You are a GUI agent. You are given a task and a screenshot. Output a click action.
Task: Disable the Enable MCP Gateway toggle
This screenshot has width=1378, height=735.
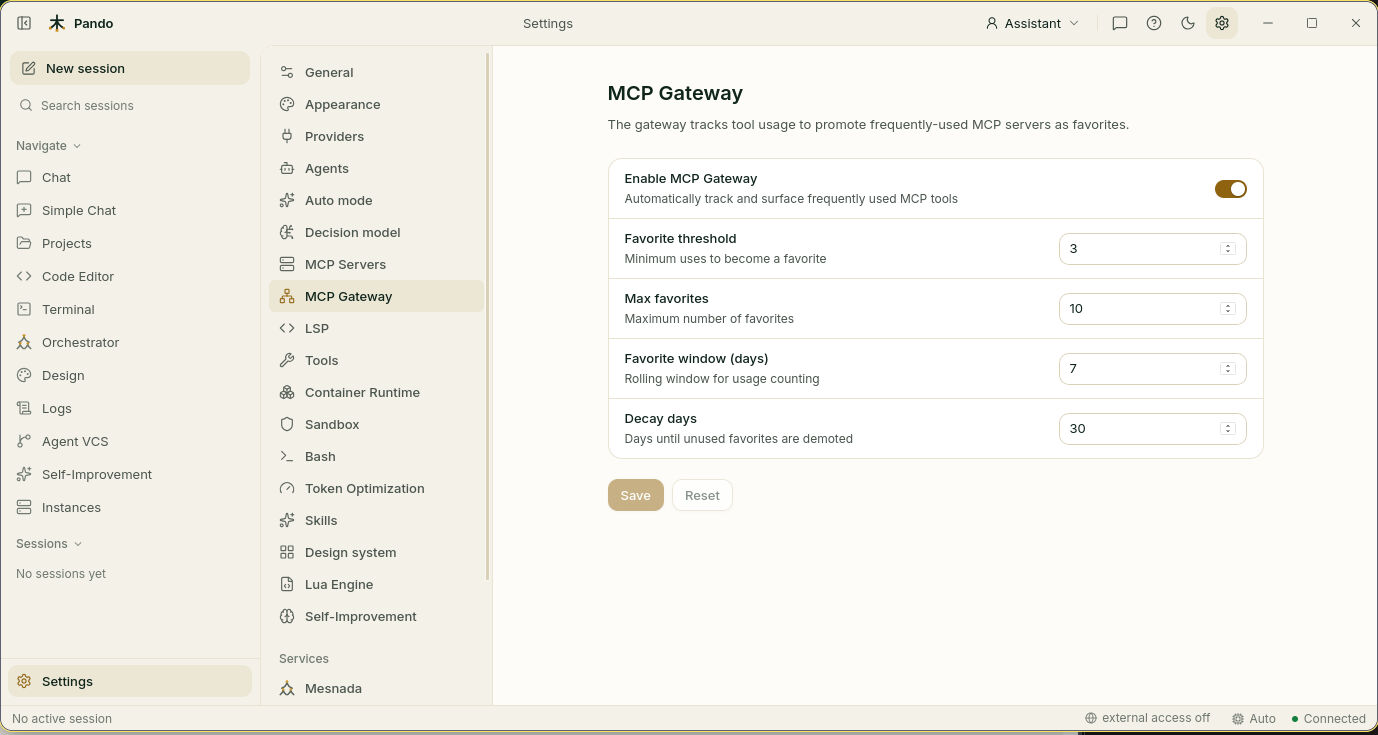pos(1230,189)
